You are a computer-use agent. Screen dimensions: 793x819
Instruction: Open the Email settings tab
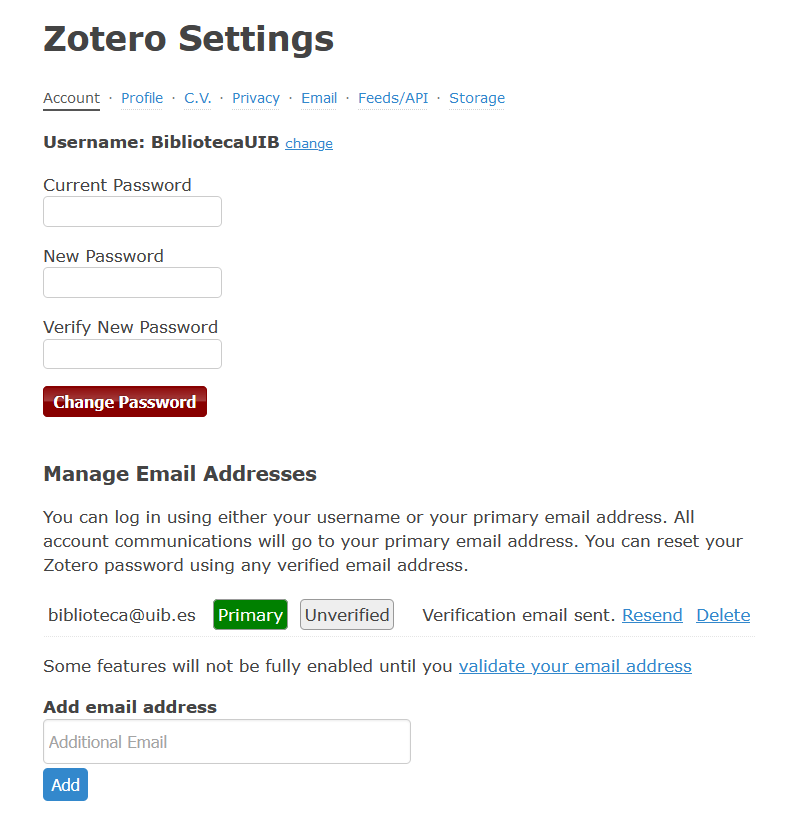[319, 98]
